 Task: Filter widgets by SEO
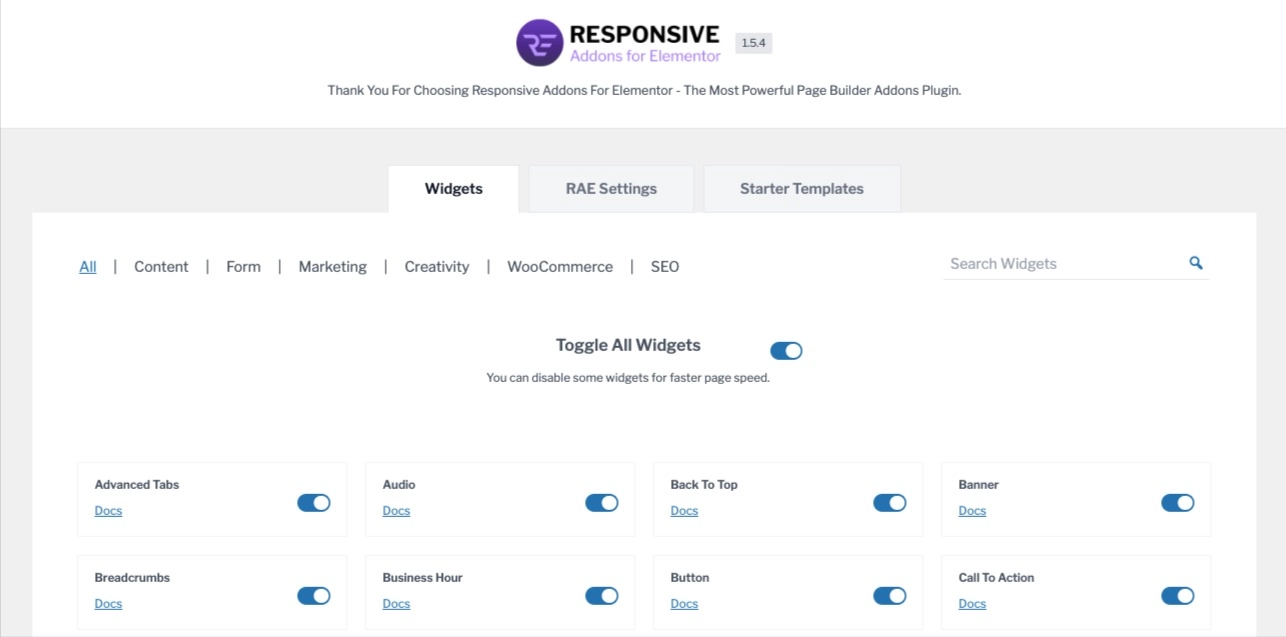(x=665, y=267)
